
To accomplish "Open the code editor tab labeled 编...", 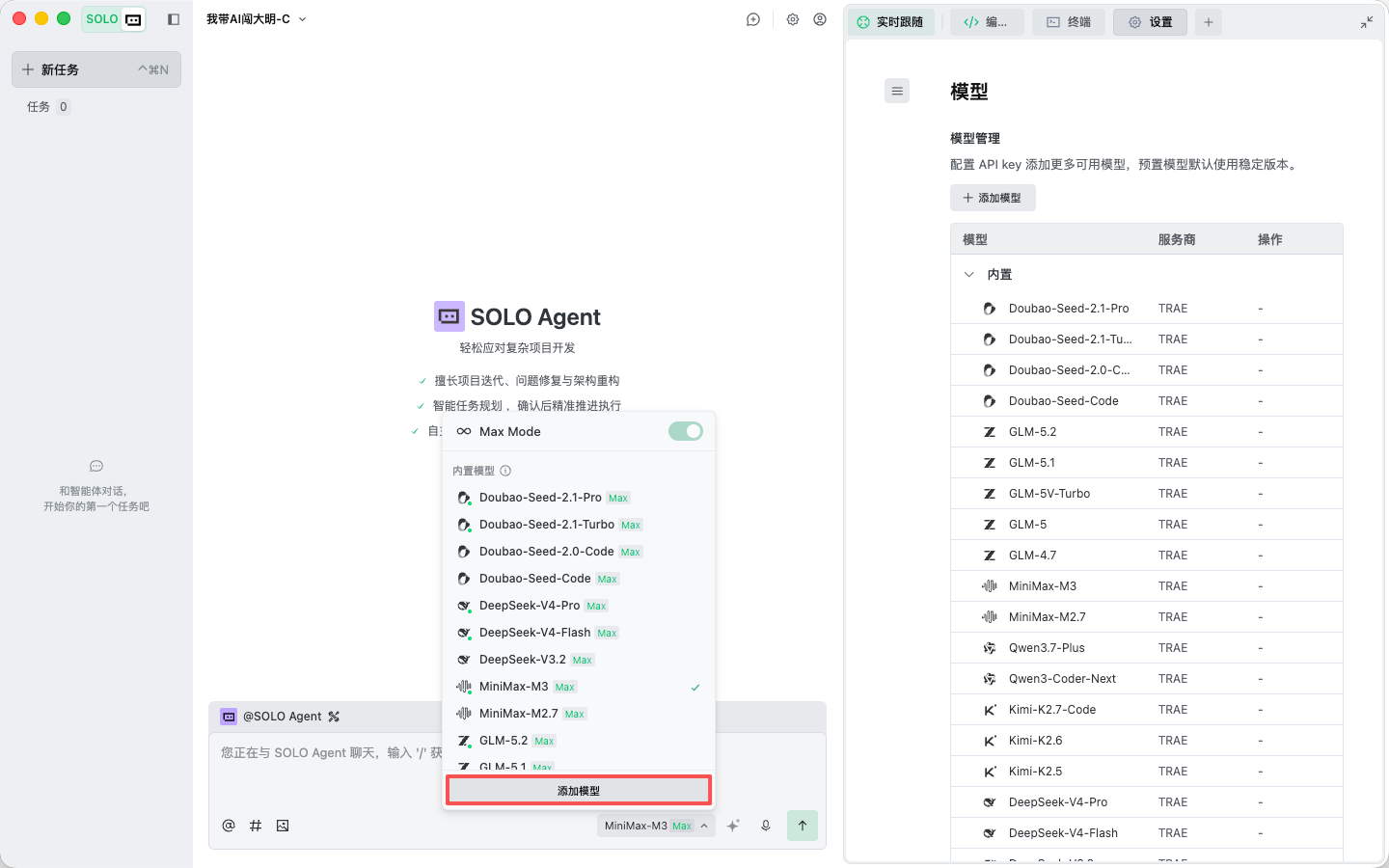I will (x=986, y=22).
